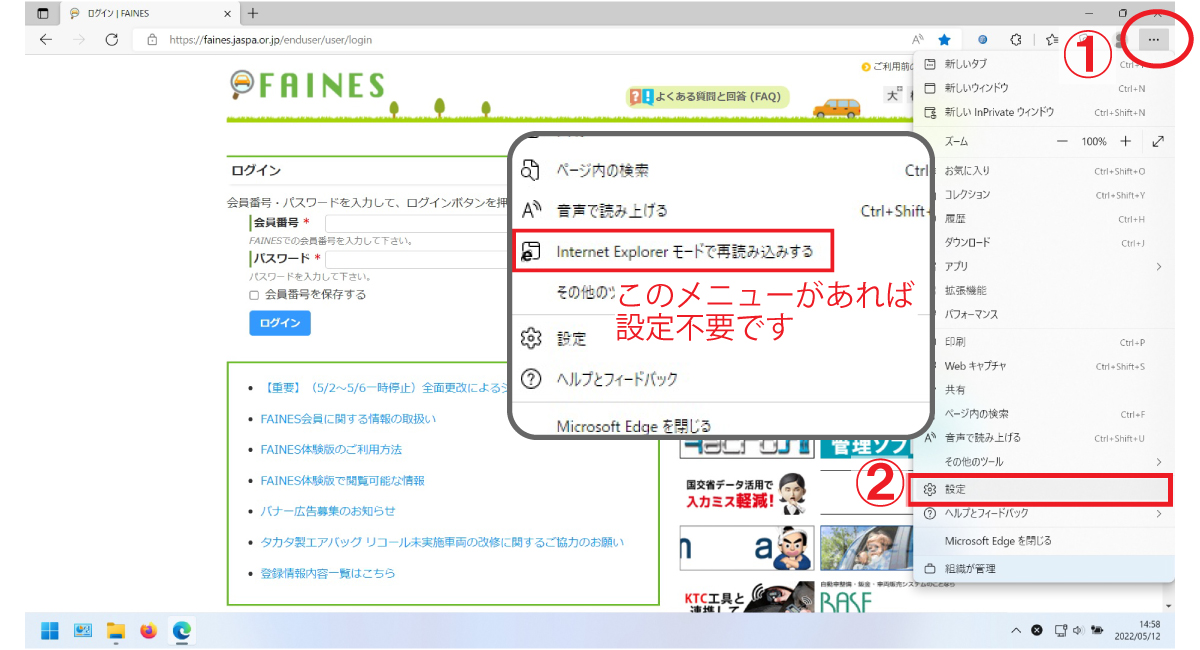Click the Settings and more three-dots button
Image resolution: width=1200 pixels, height=650 pixels.
pyautogui.click(x=1154, y=40)
